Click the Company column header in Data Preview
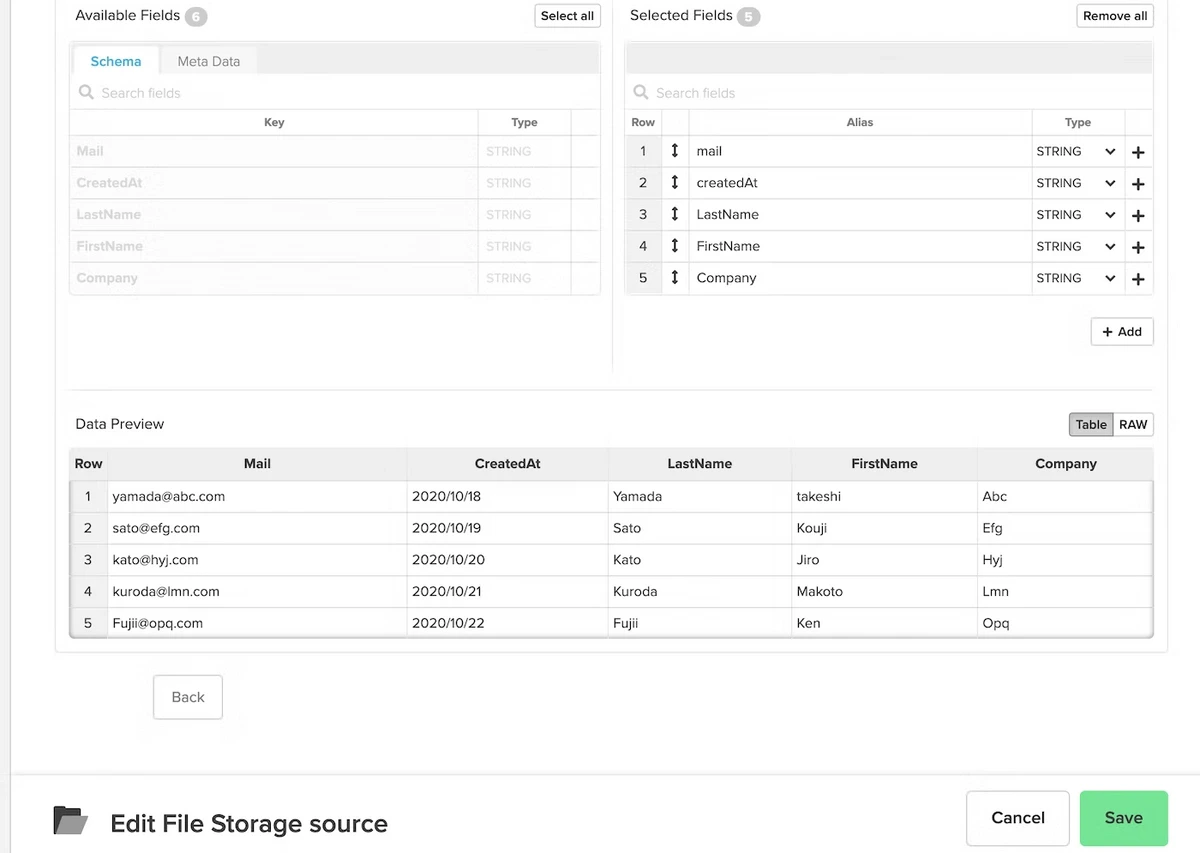 (x=1066, y=464)
